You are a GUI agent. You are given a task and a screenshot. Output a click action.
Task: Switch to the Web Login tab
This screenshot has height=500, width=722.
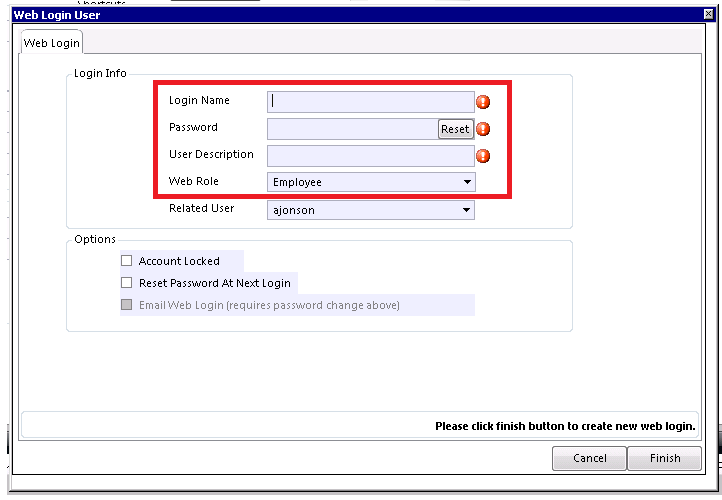[x=51, y=43]
